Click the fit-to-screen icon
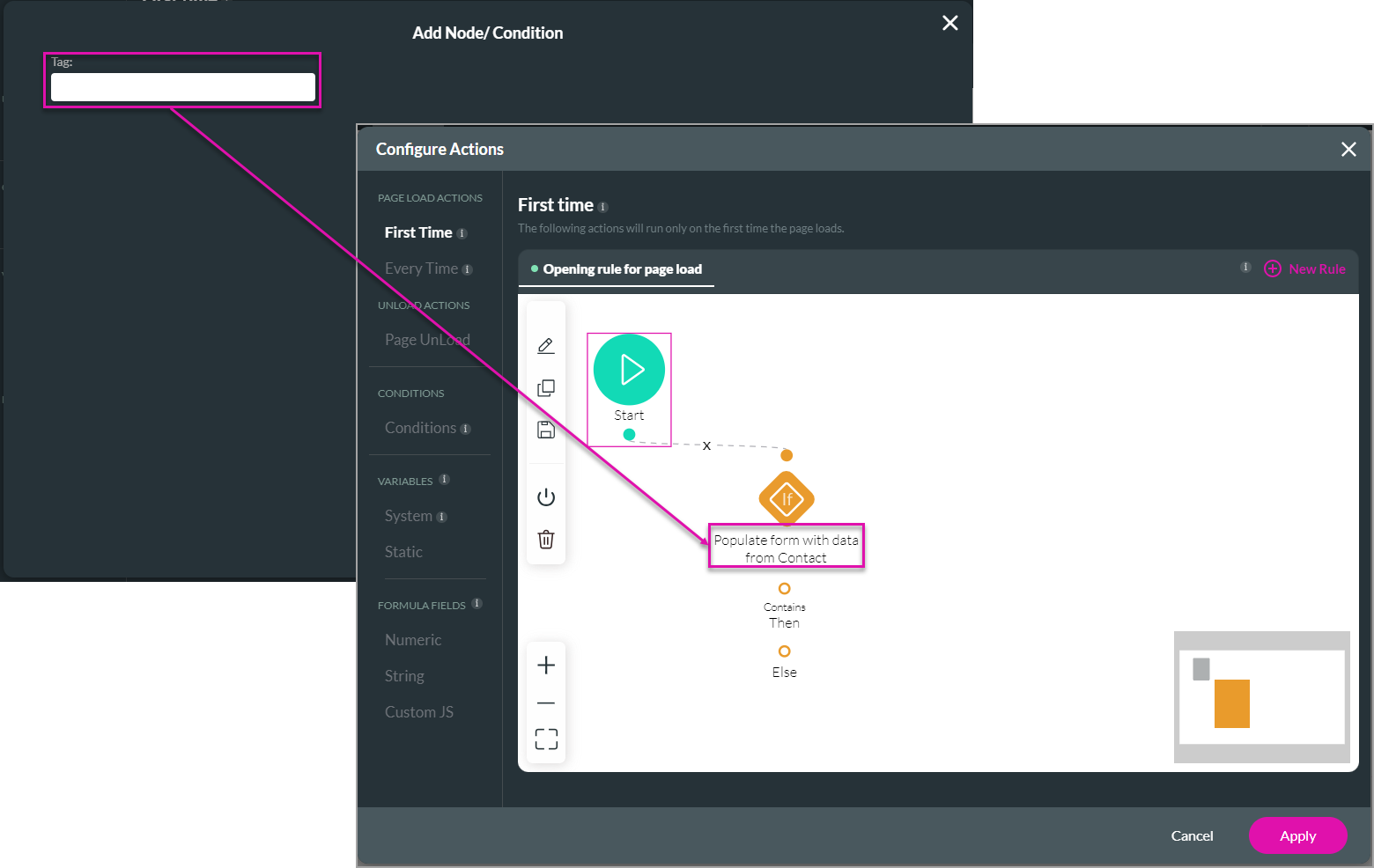 click(546, 739)
